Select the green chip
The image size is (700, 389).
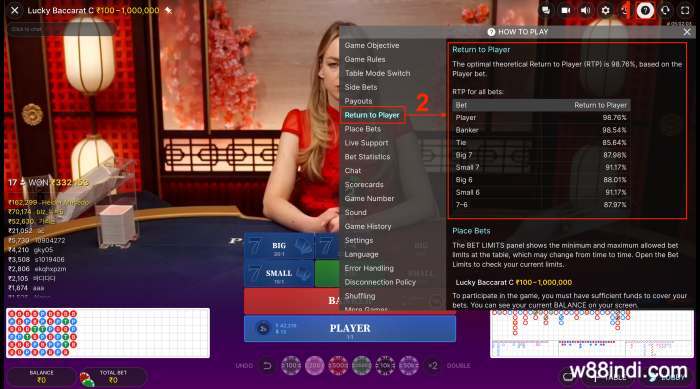click(362, 366)
